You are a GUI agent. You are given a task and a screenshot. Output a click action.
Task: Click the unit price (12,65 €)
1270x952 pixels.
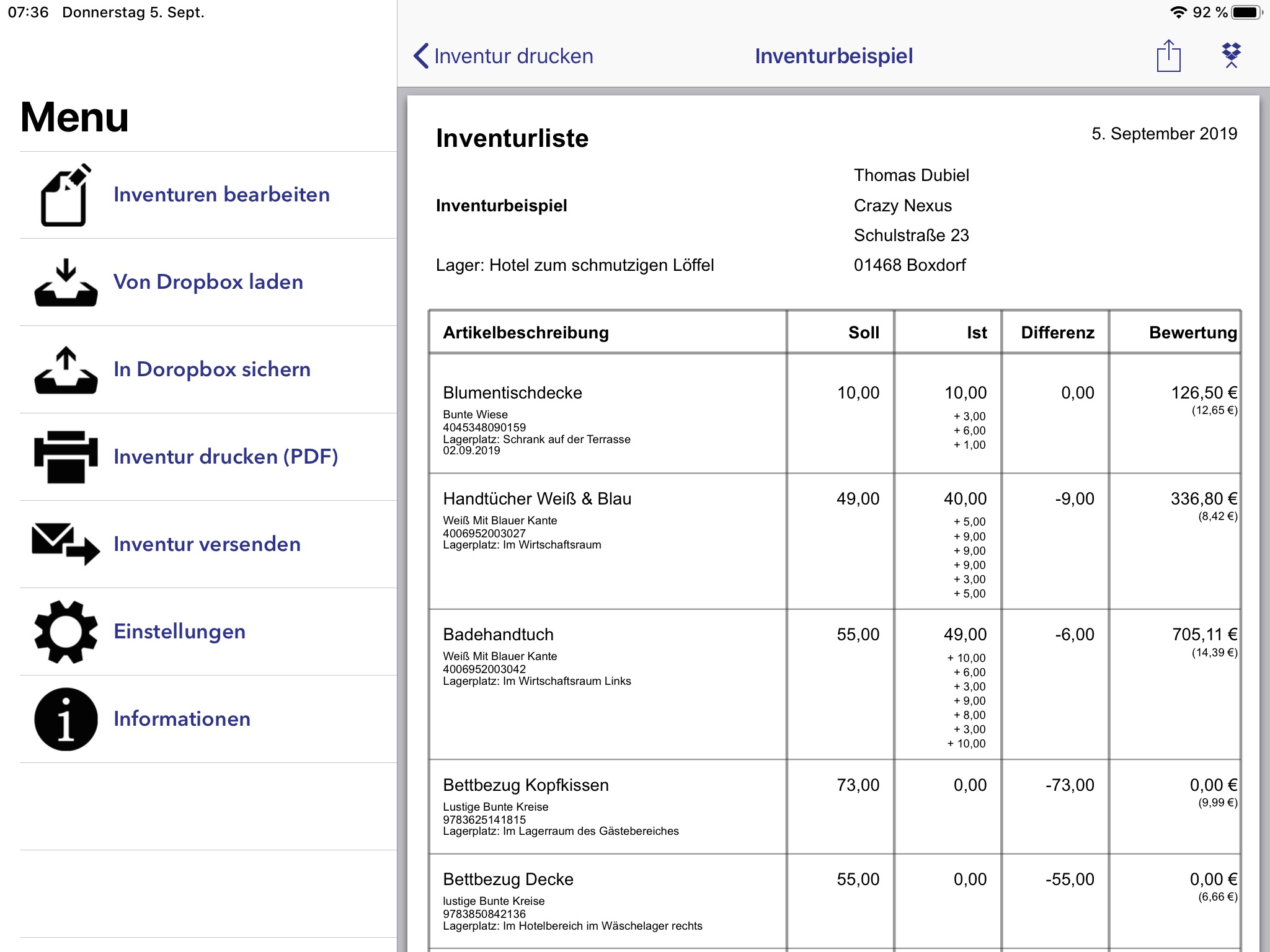[x=1214, y=410]
